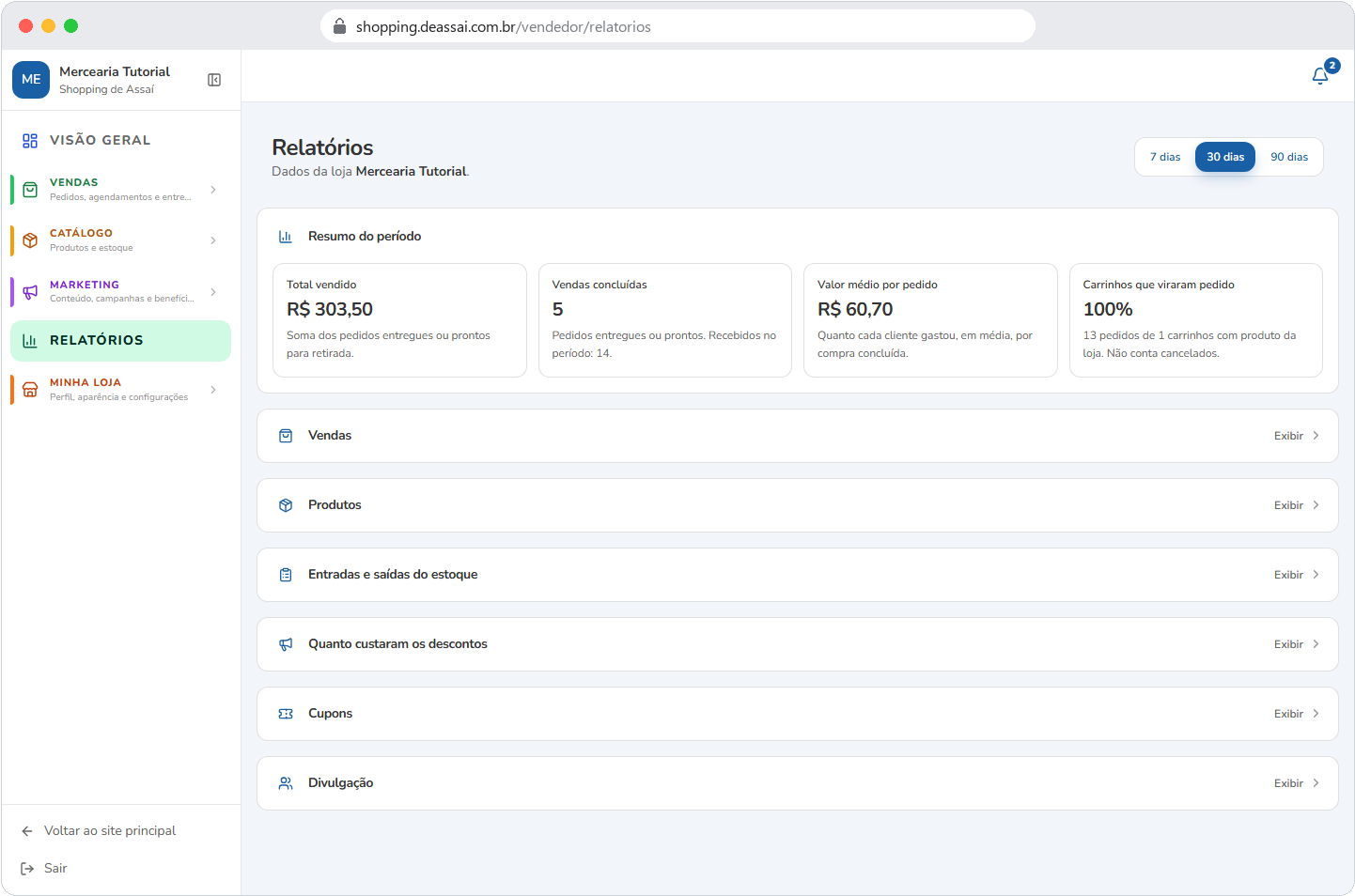
Task: Expand the Produtos report via Exibir
Action: click(1297, 505)
